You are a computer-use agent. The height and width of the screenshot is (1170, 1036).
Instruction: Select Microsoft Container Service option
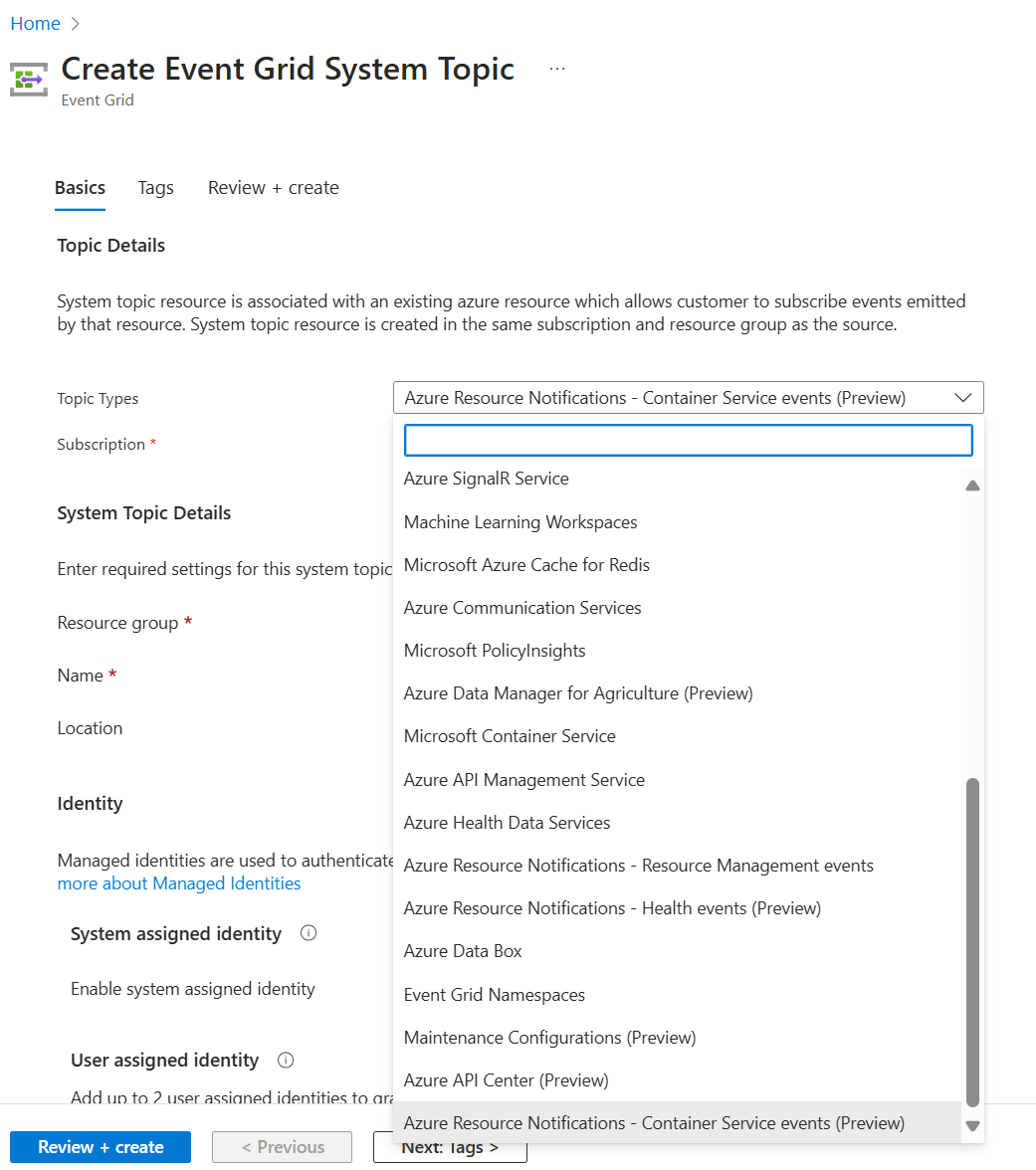[x=678, y=736]
